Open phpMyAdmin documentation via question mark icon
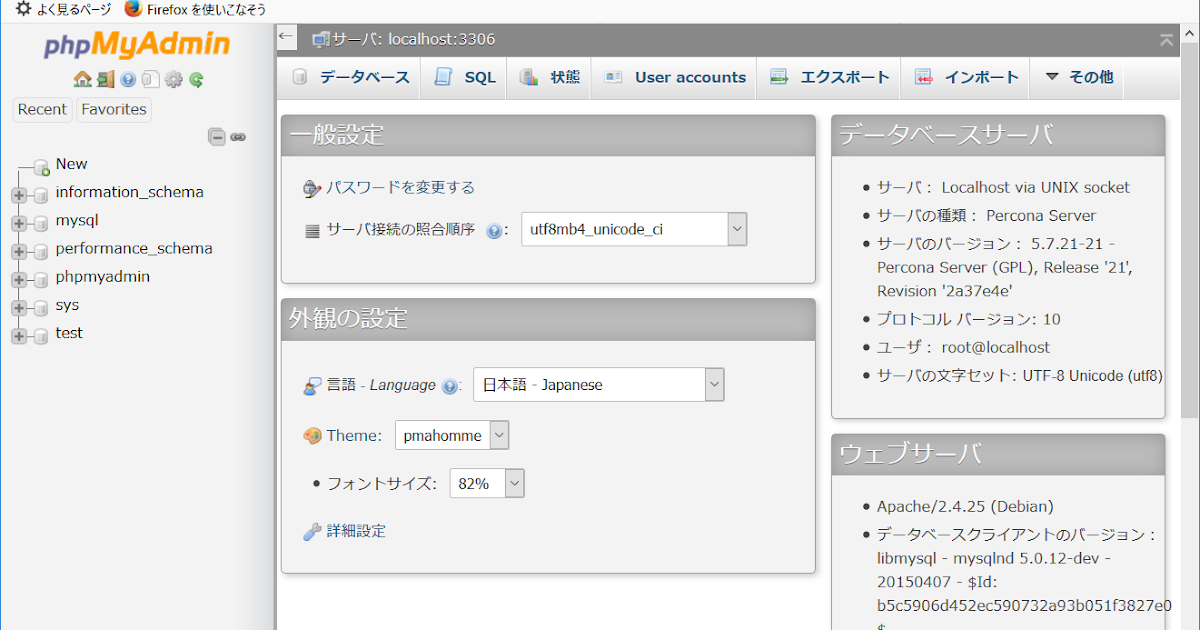Screen dimensions: 1200x630 point(128,79)
